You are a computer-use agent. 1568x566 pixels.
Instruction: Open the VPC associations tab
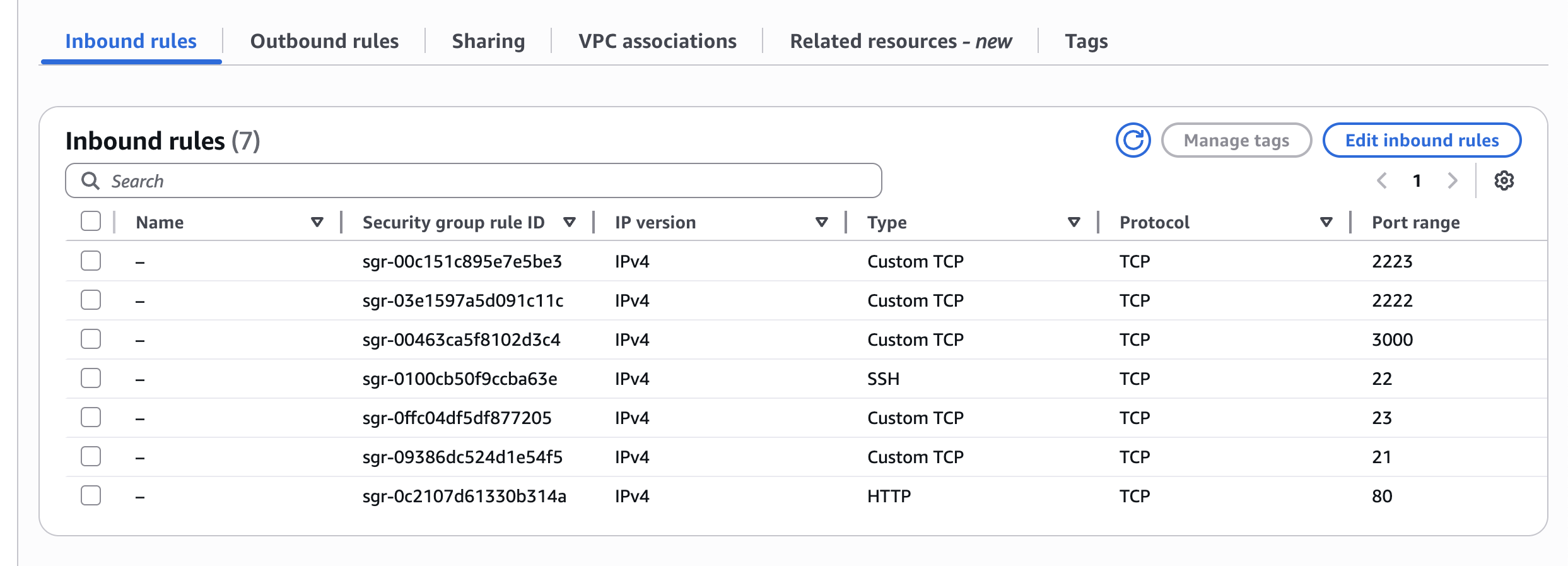657,42
